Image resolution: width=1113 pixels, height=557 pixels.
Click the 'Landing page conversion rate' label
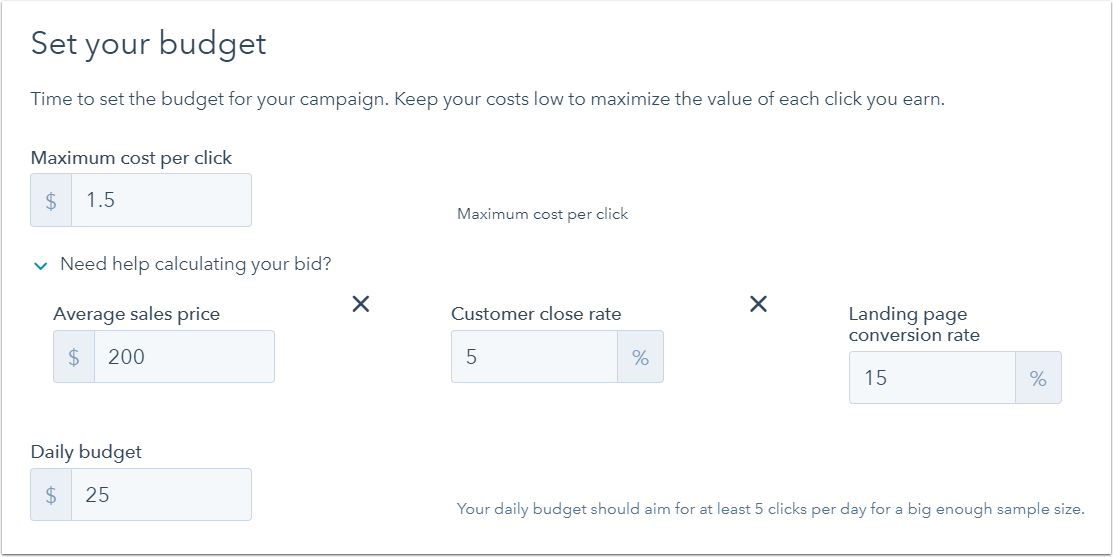click(x=914, y=324)
